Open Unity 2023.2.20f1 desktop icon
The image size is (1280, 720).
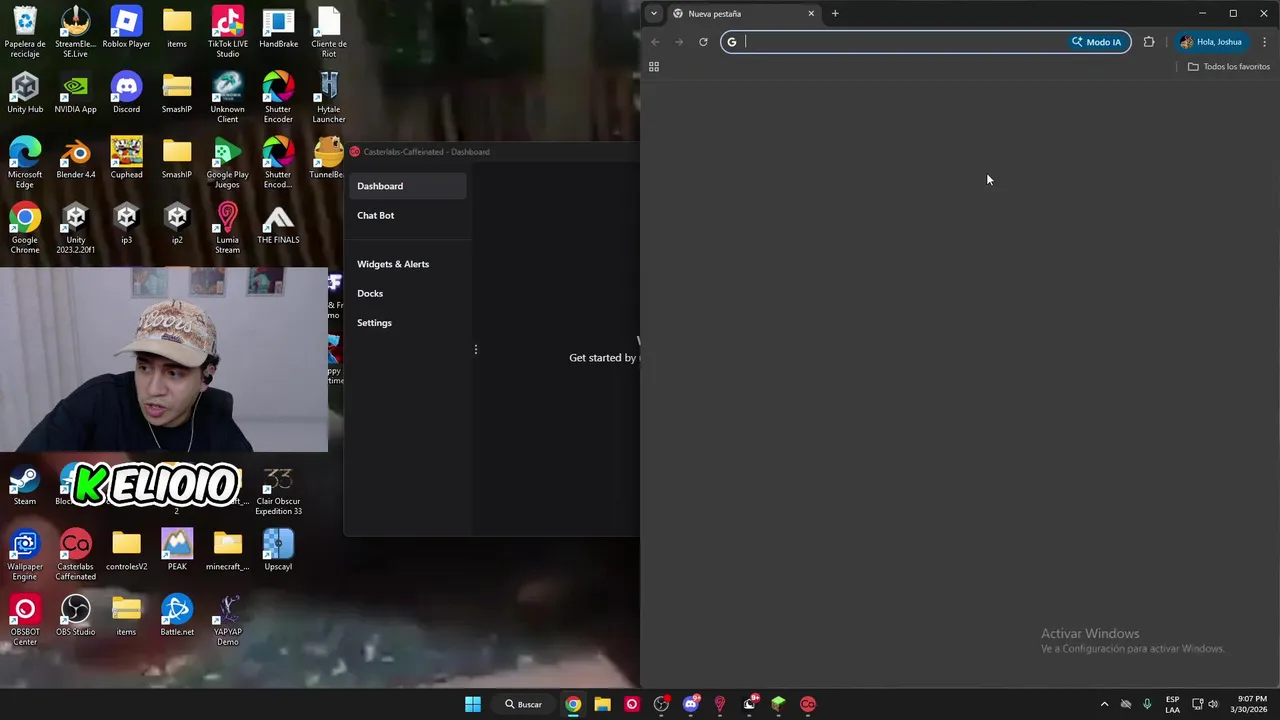click(76, 227)
